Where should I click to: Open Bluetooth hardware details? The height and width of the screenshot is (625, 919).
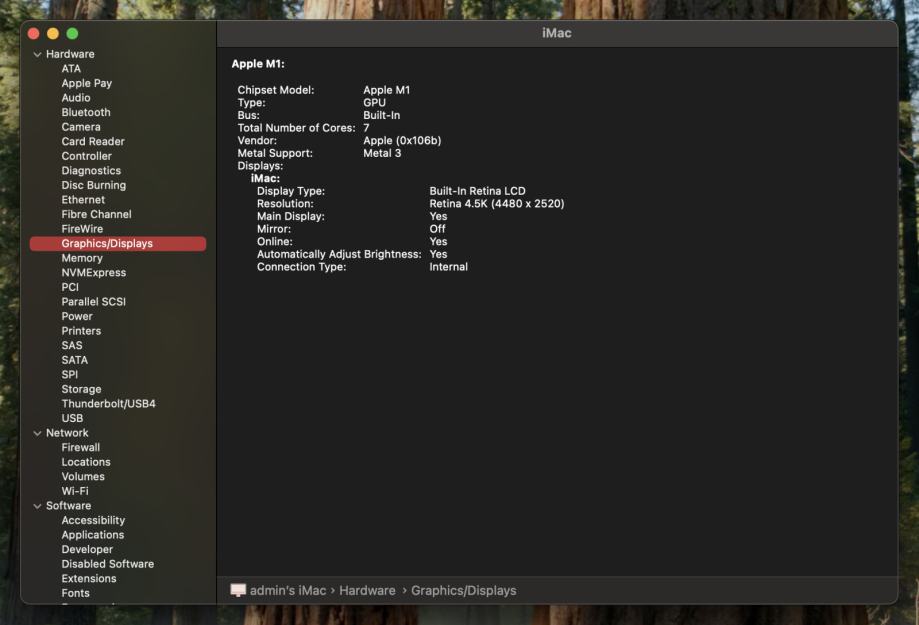(86, 112)
